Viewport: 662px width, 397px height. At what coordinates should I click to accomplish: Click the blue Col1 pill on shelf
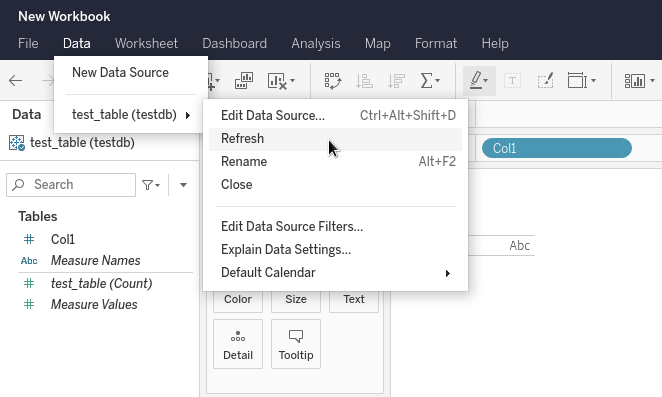[557, 148]
